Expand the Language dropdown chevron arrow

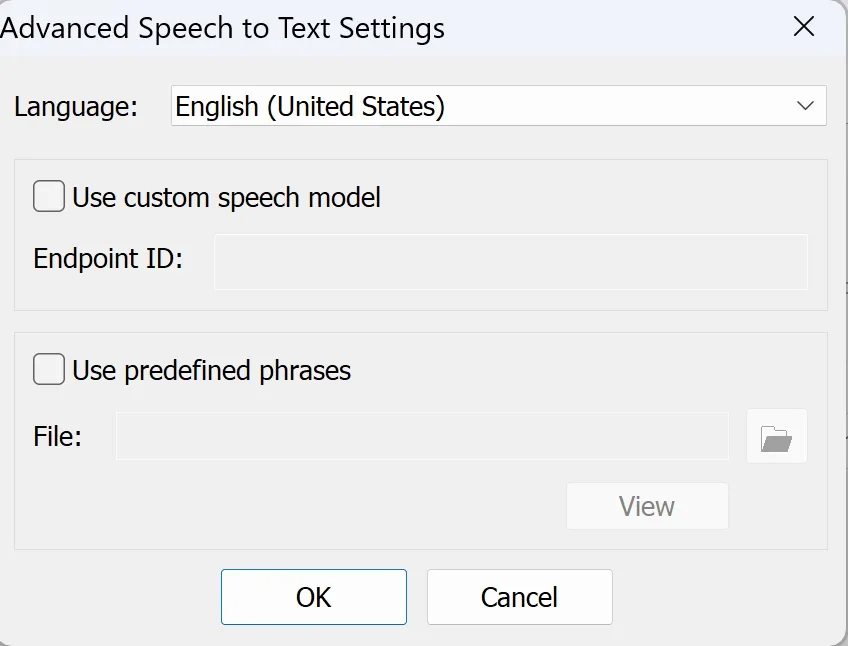click(805, 106)
